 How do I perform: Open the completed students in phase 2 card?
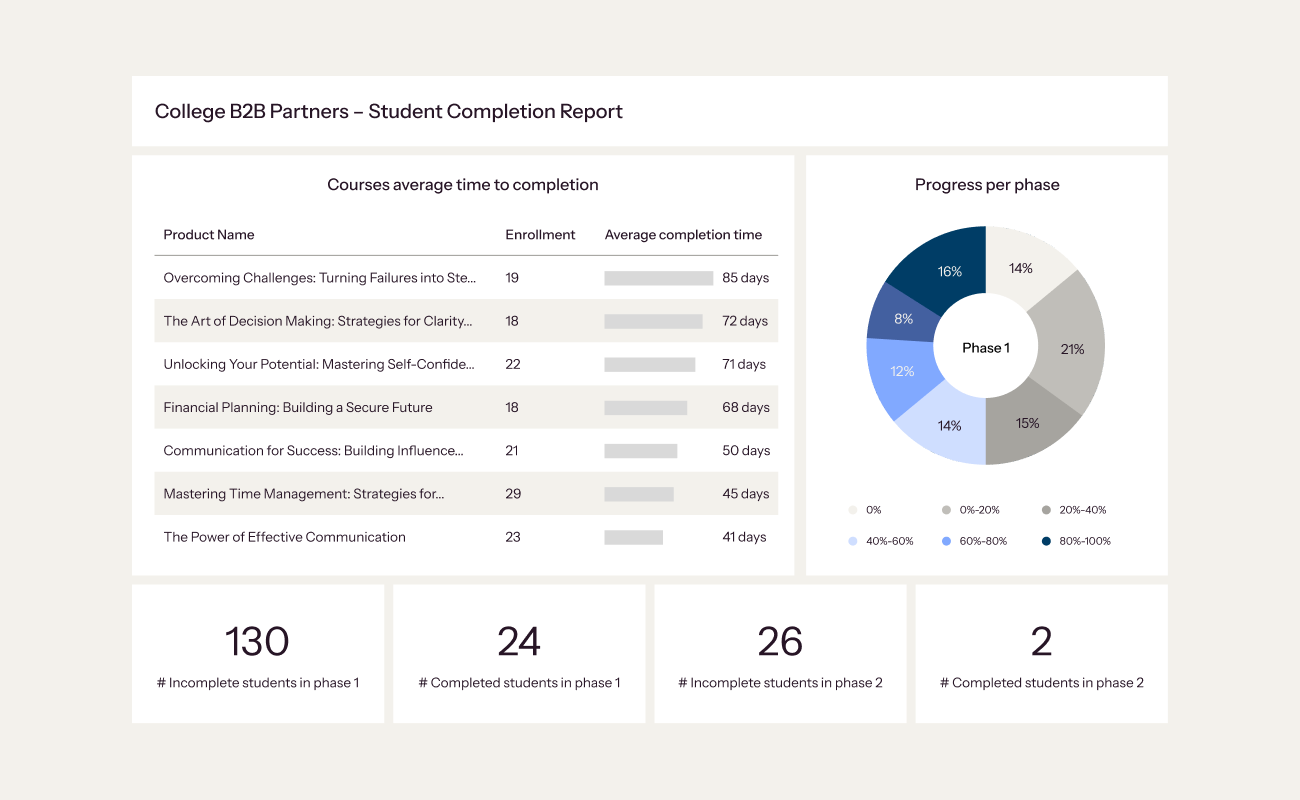click(x=1041, y=654)
